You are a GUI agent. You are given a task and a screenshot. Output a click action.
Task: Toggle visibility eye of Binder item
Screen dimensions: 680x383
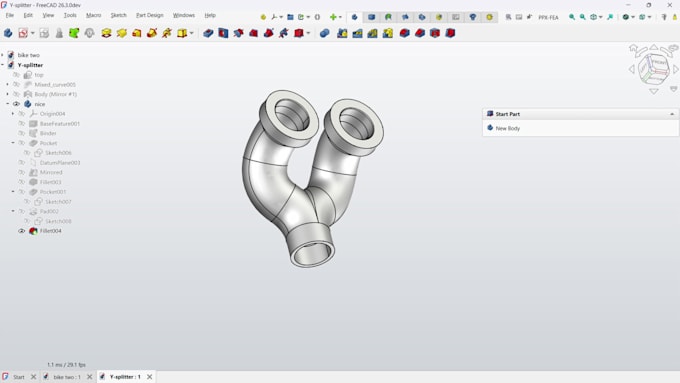[x=21, y=133]
